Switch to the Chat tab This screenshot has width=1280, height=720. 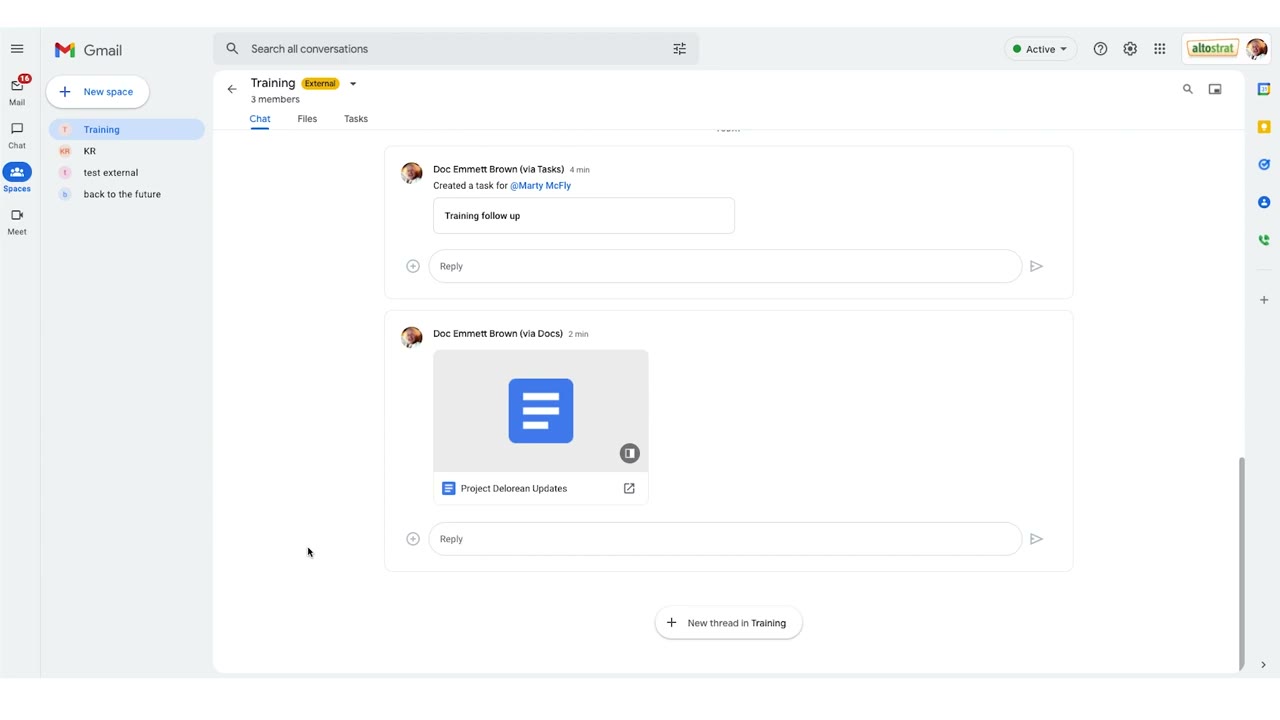(260, 119)
